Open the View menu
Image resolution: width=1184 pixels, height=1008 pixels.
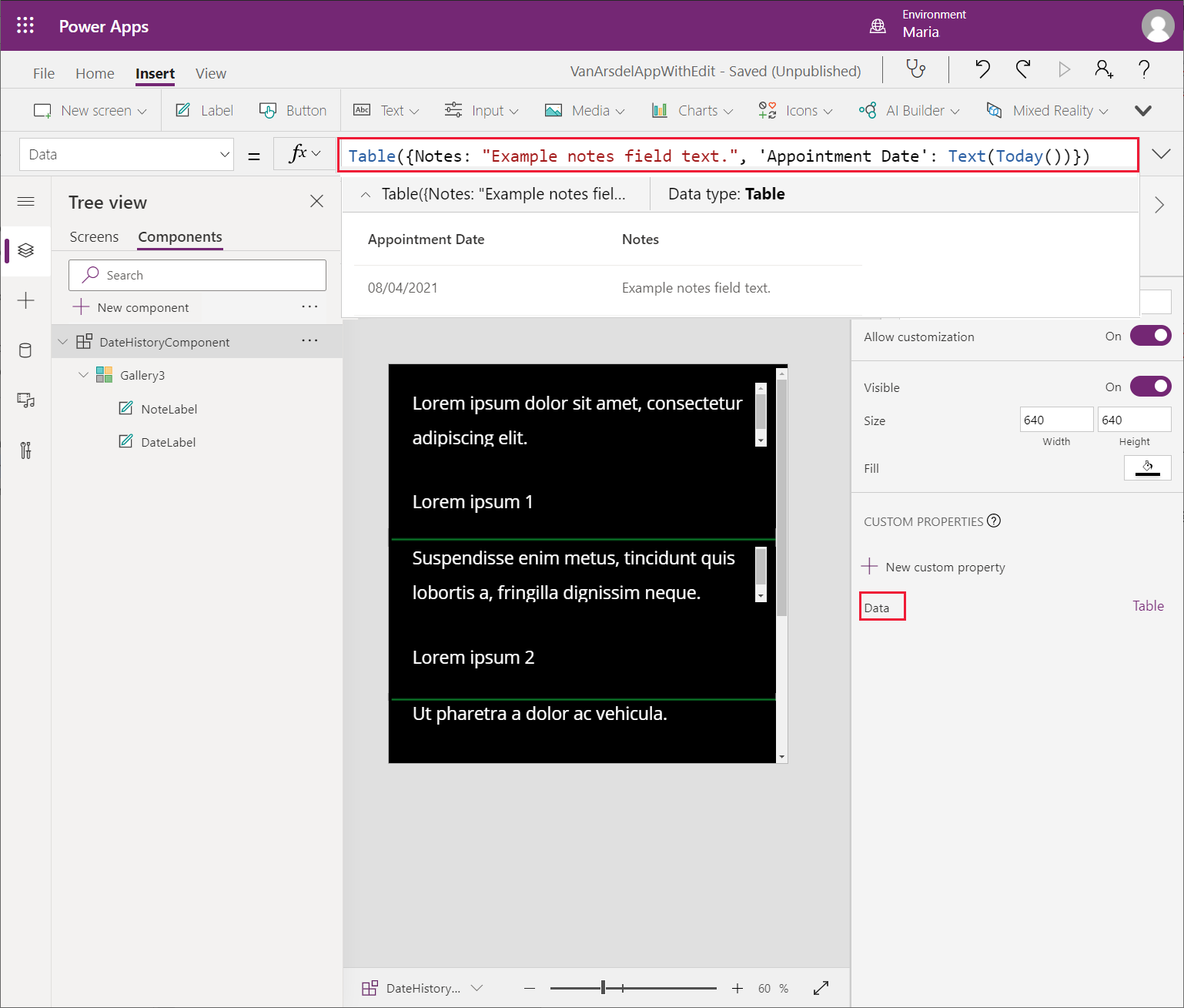[210, 74]
